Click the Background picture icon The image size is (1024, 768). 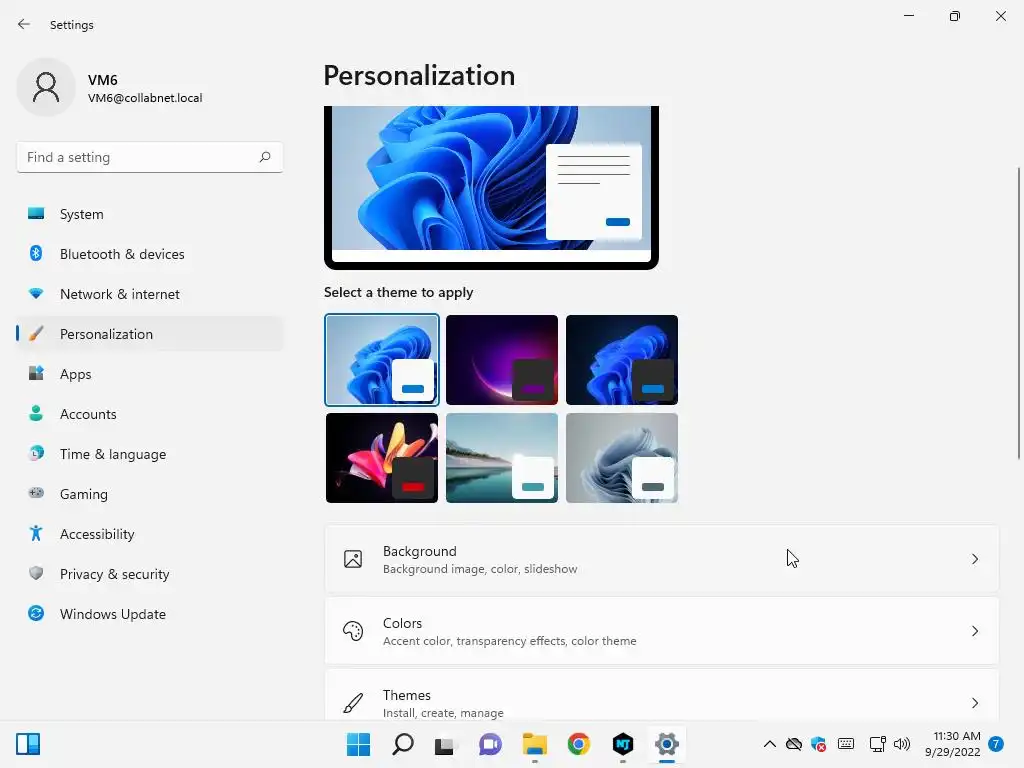[x=353, y=559]
